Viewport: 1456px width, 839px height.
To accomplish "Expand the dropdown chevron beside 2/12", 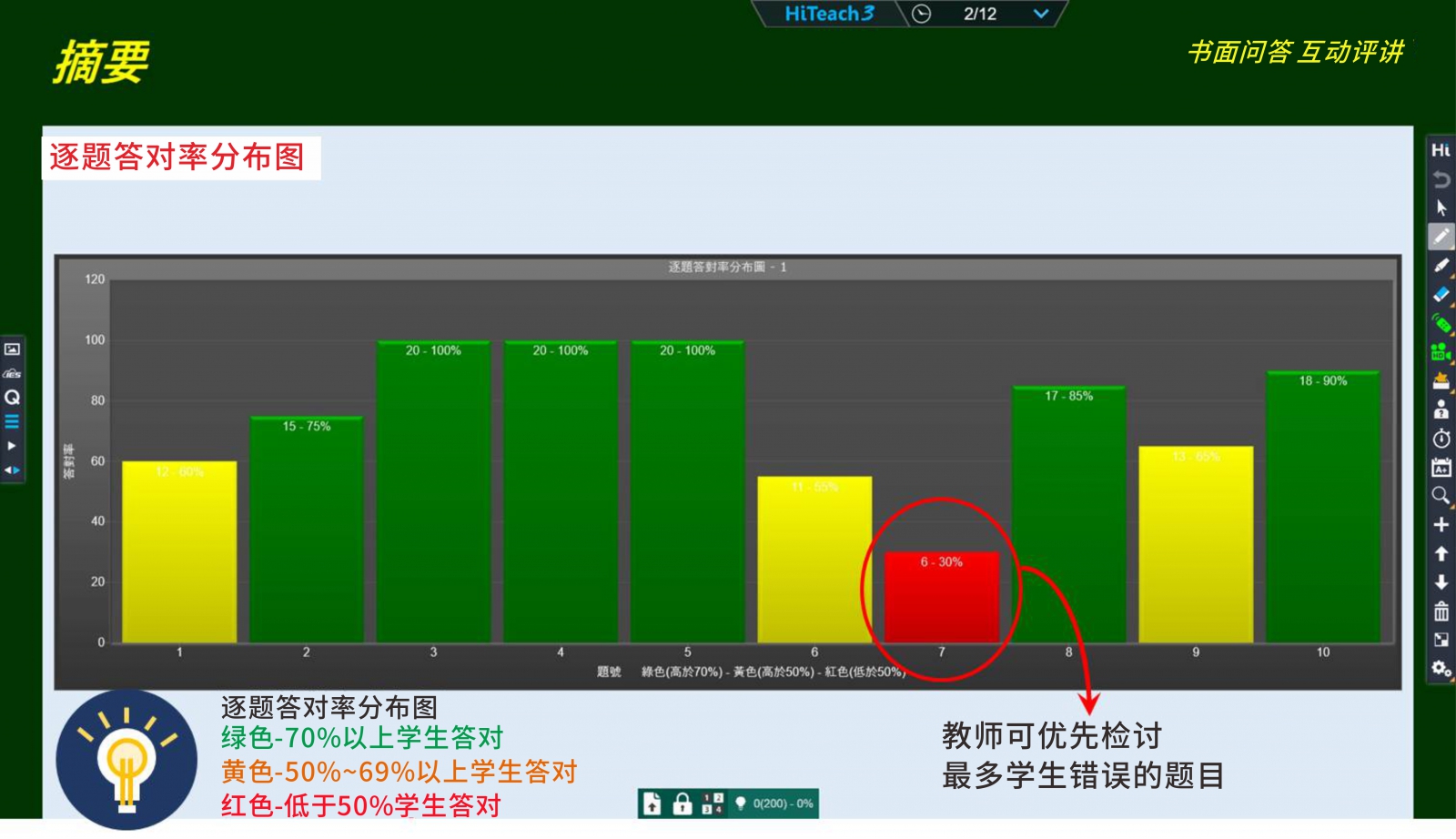I will 1041,14.
